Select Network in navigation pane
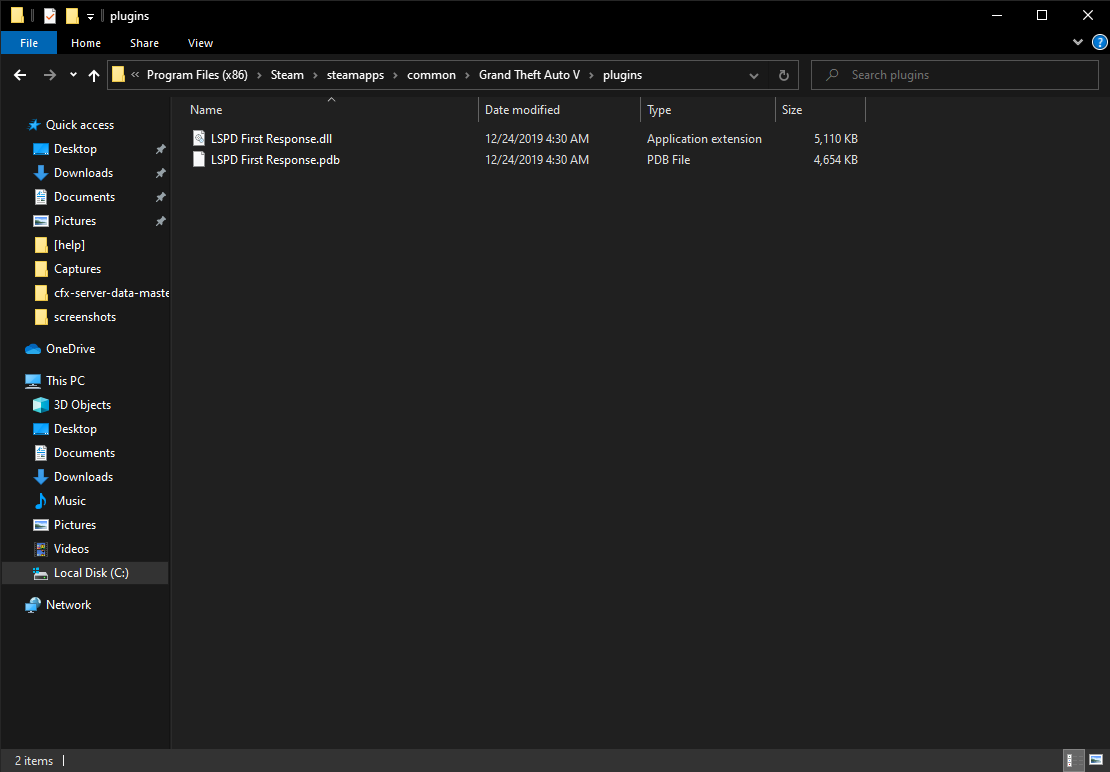The width and height of the screenshot is (1110, 772). coord(68,605)
